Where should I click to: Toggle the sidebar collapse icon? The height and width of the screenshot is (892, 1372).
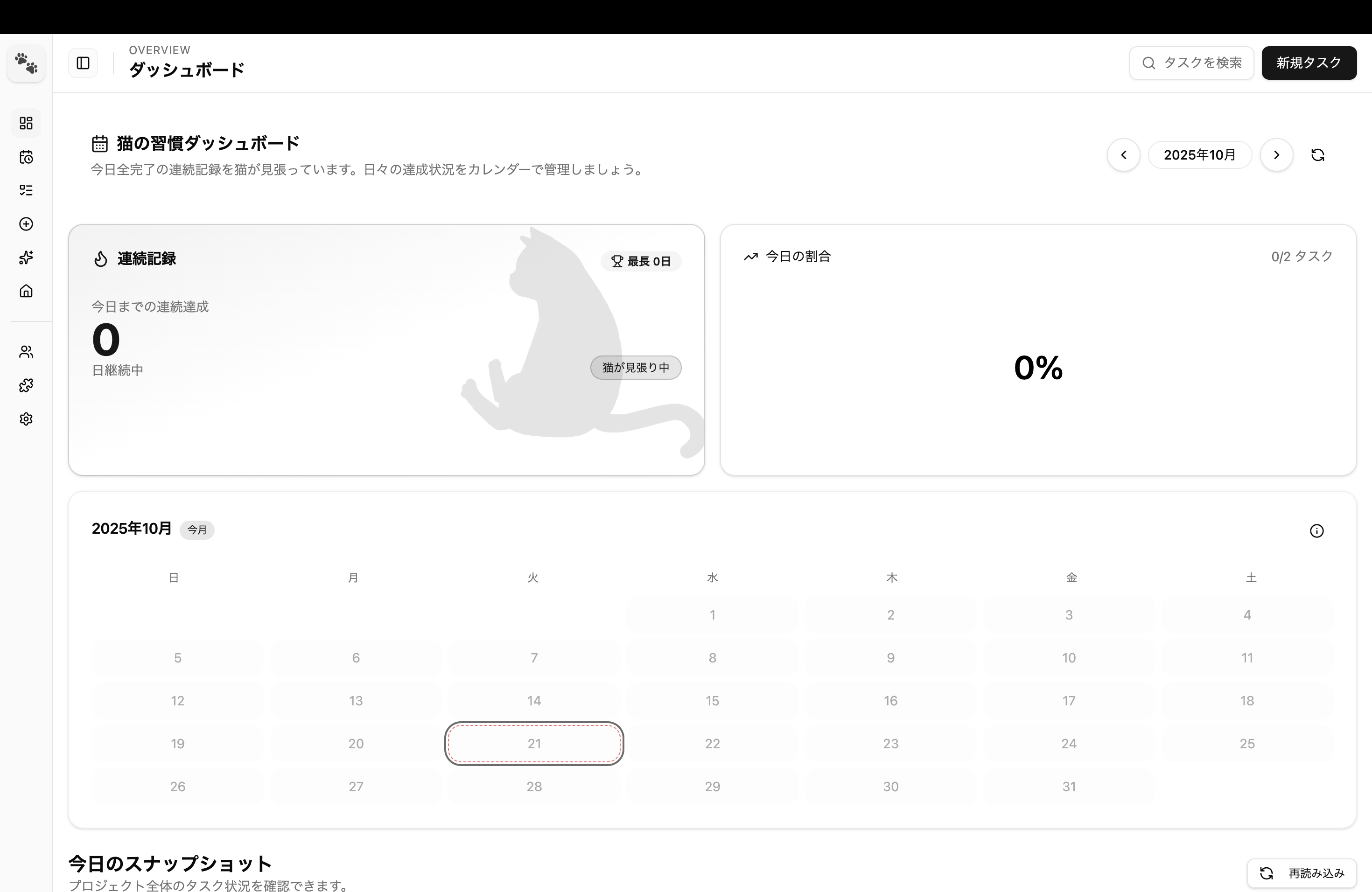pyautogui.click(x=83, y=63)
